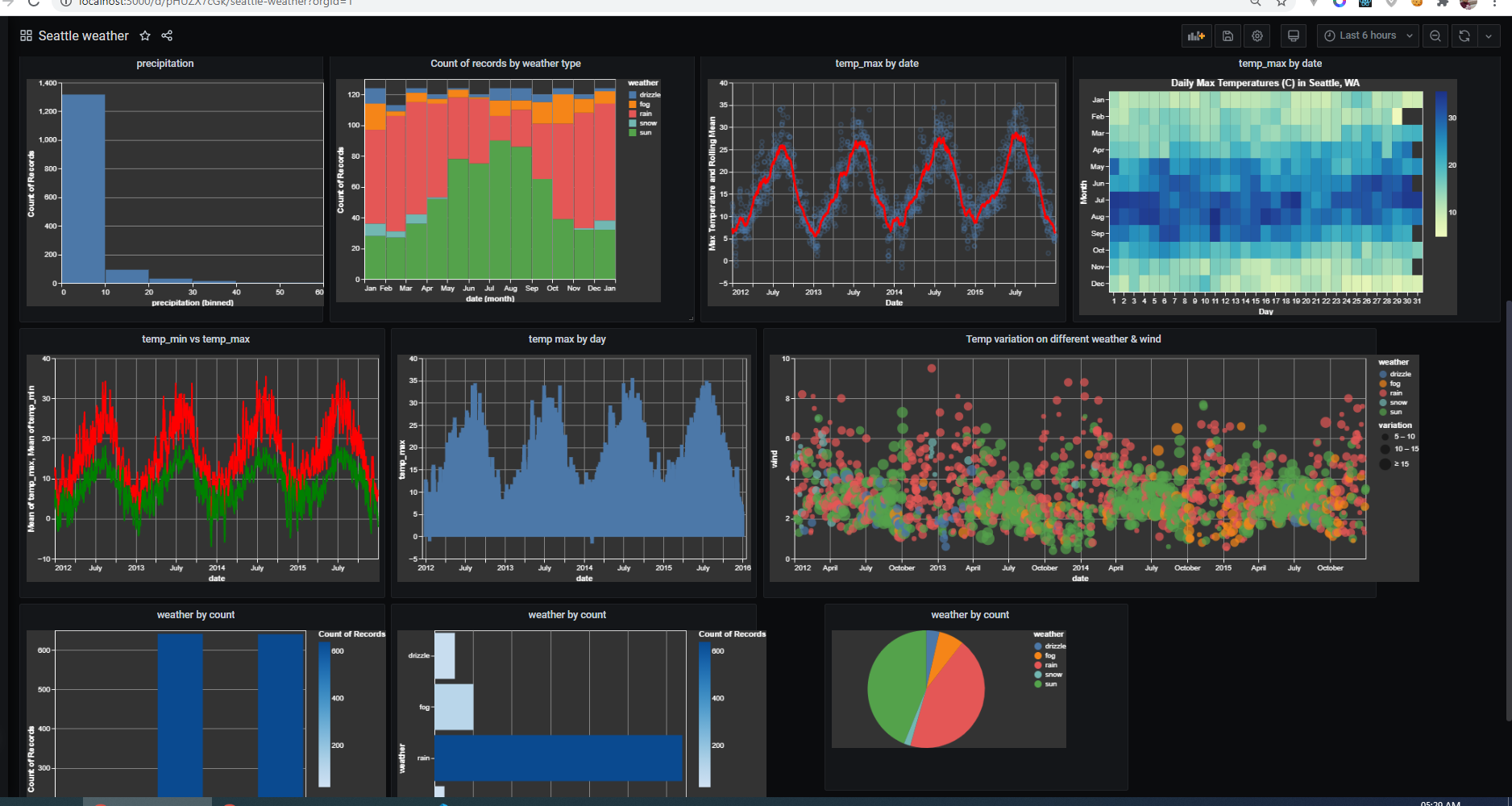Open dashboard settings gear icon

[1257, 35]
